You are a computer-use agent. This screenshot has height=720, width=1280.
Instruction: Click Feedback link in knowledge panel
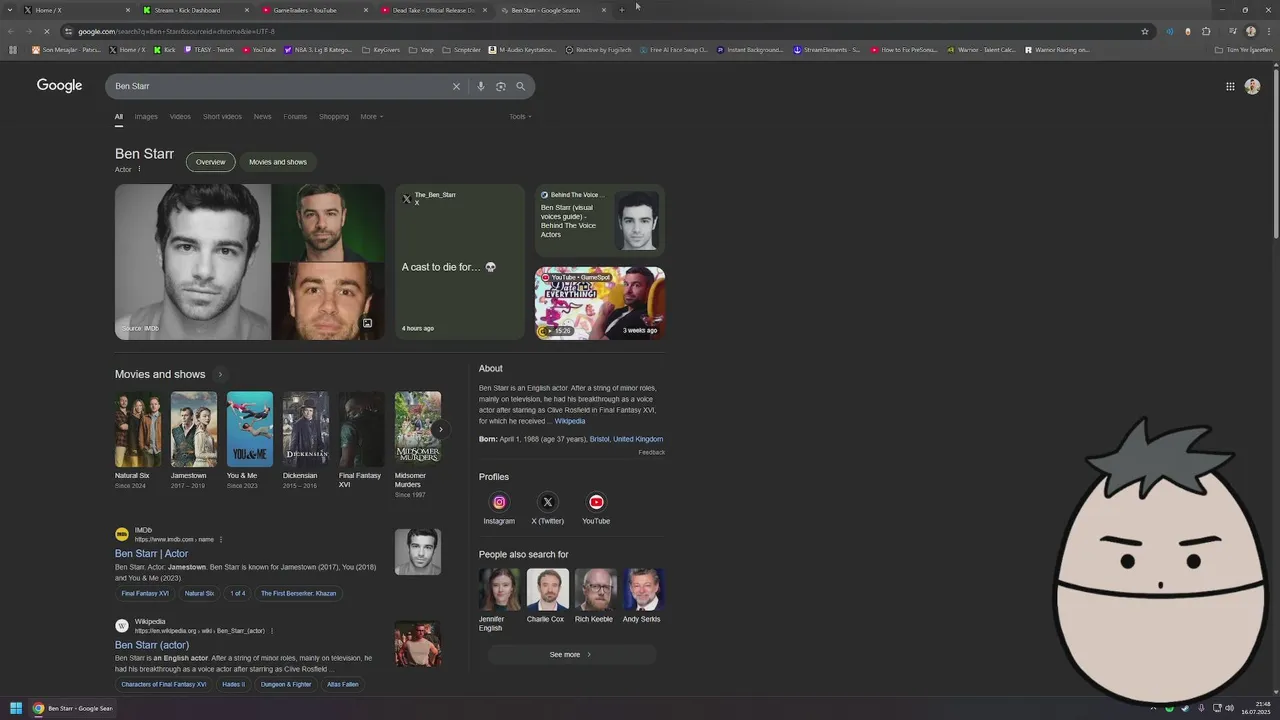point(652,452)
